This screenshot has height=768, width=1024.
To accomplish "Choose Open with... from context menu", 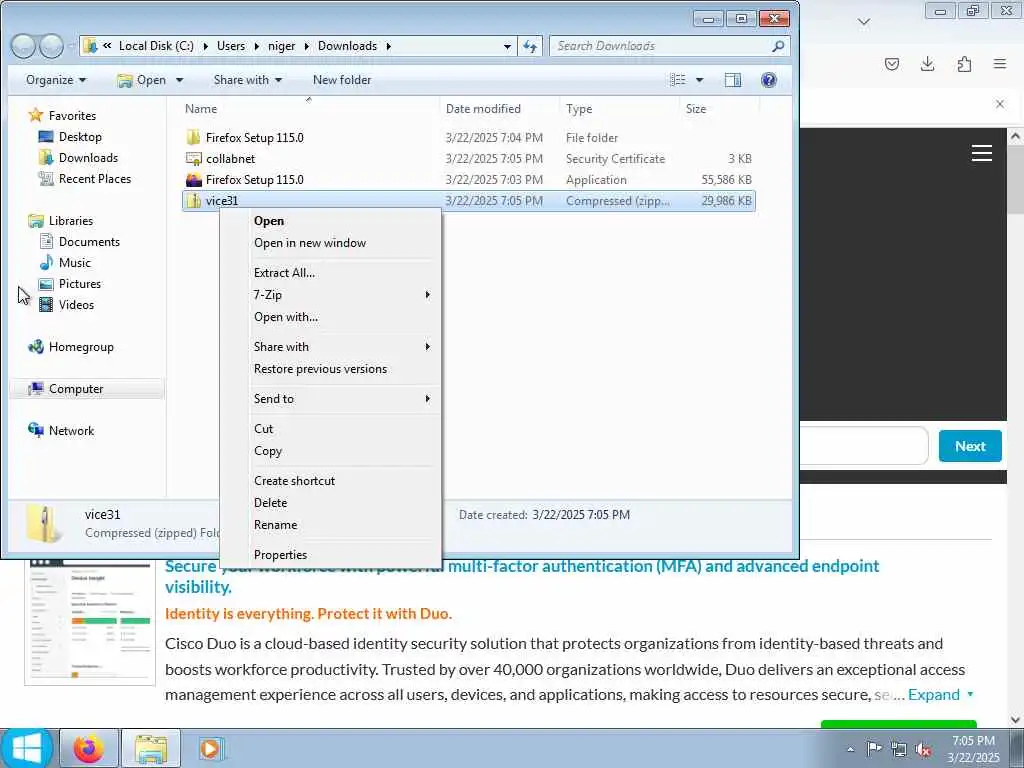I will coord(286,317).
